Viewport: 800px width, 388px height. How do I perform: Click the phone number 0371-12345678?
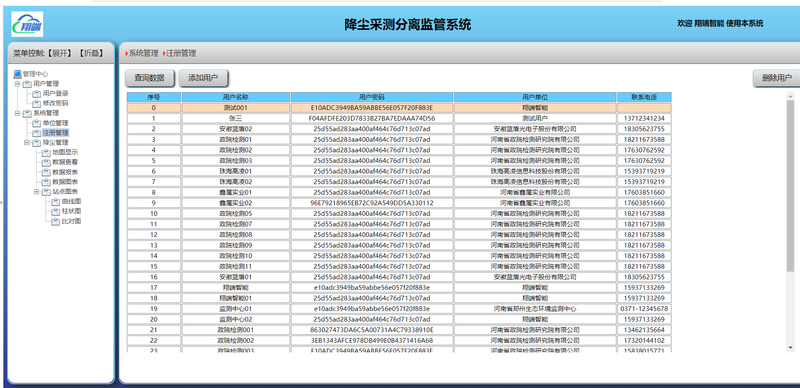(x=644, y=309)
